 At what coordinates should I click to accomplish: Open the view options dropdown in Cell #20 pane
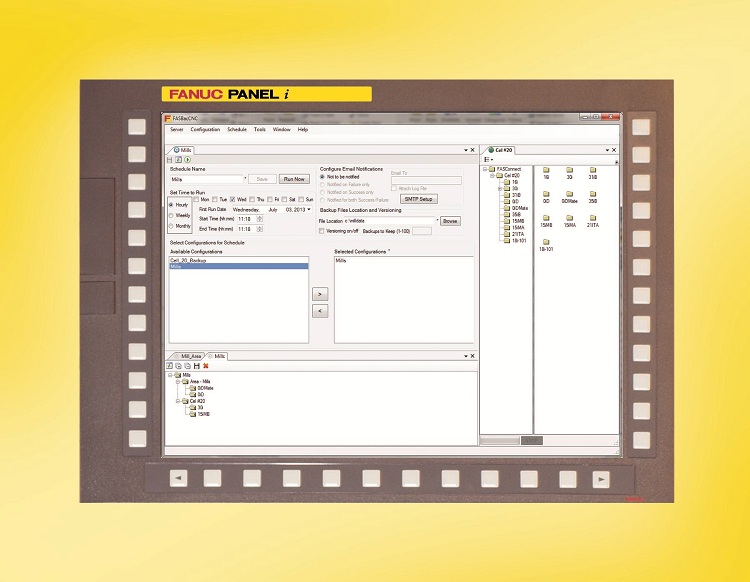point(488,160)
